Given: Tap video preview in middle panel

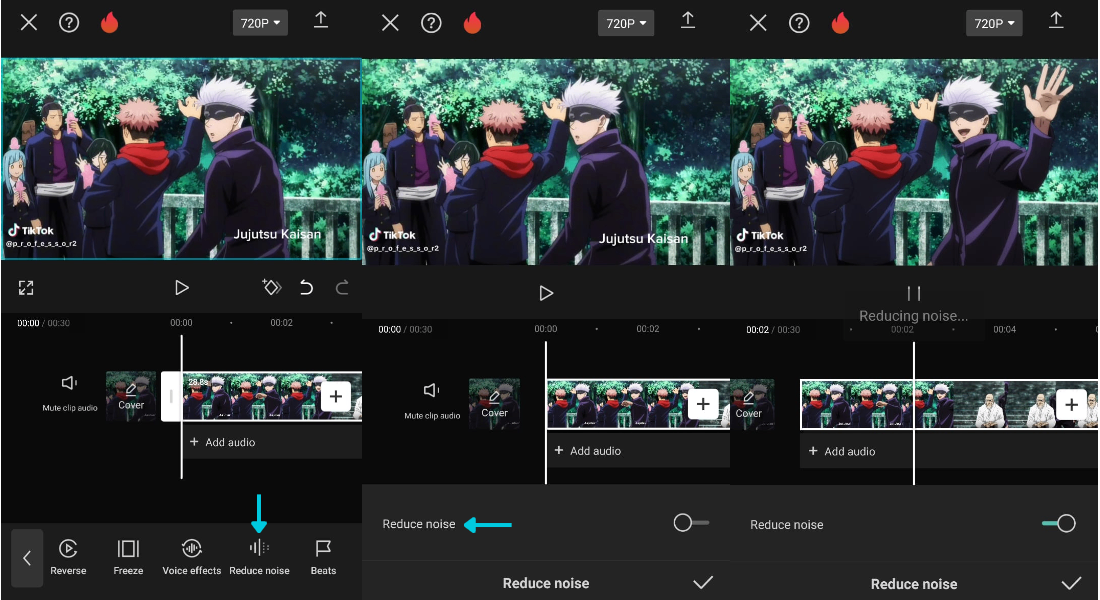Looking at the screenshot, I should tap(546, 162).
